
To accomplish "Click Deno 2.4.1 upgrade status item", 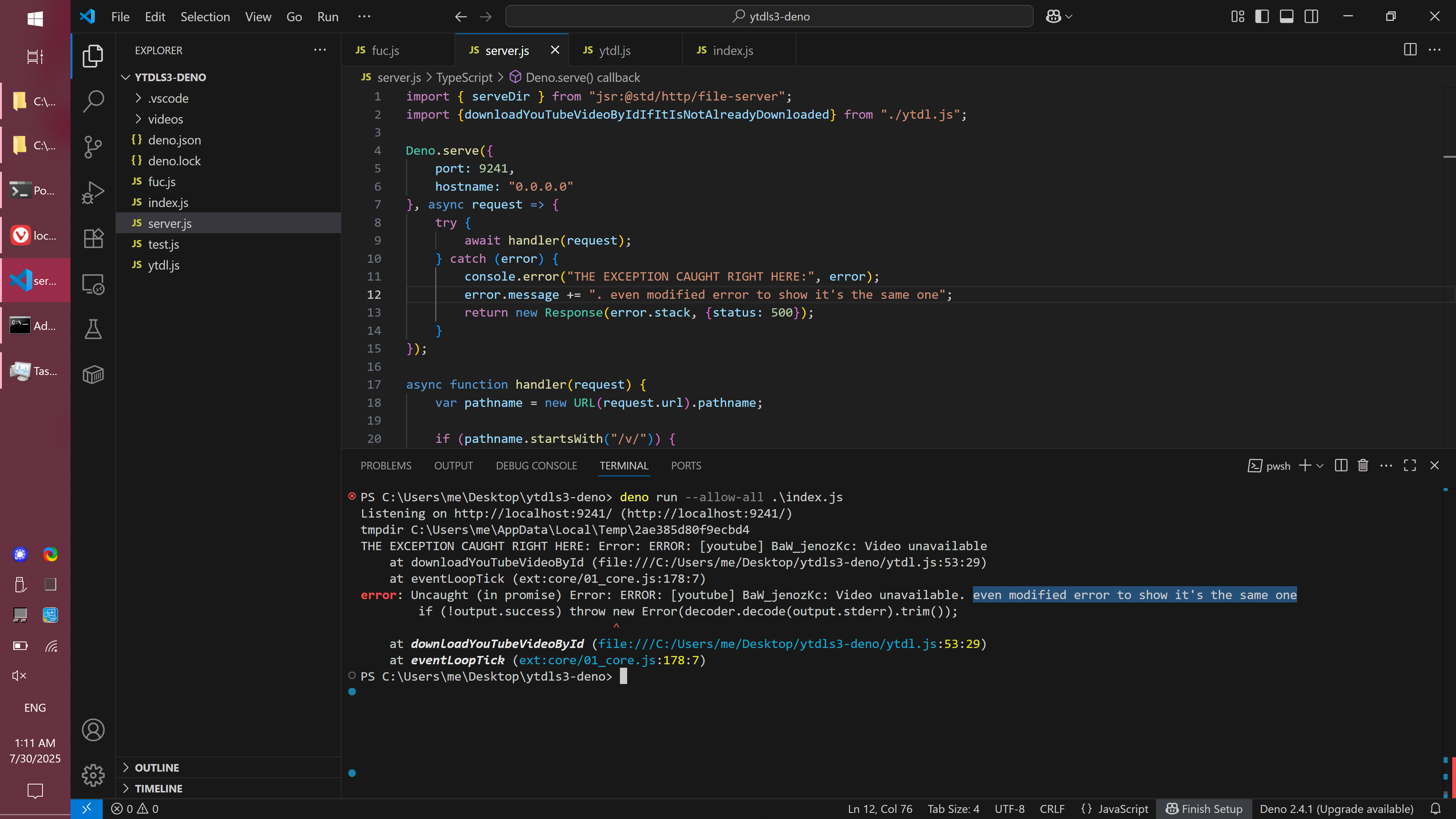I will tap(1336, 809).
